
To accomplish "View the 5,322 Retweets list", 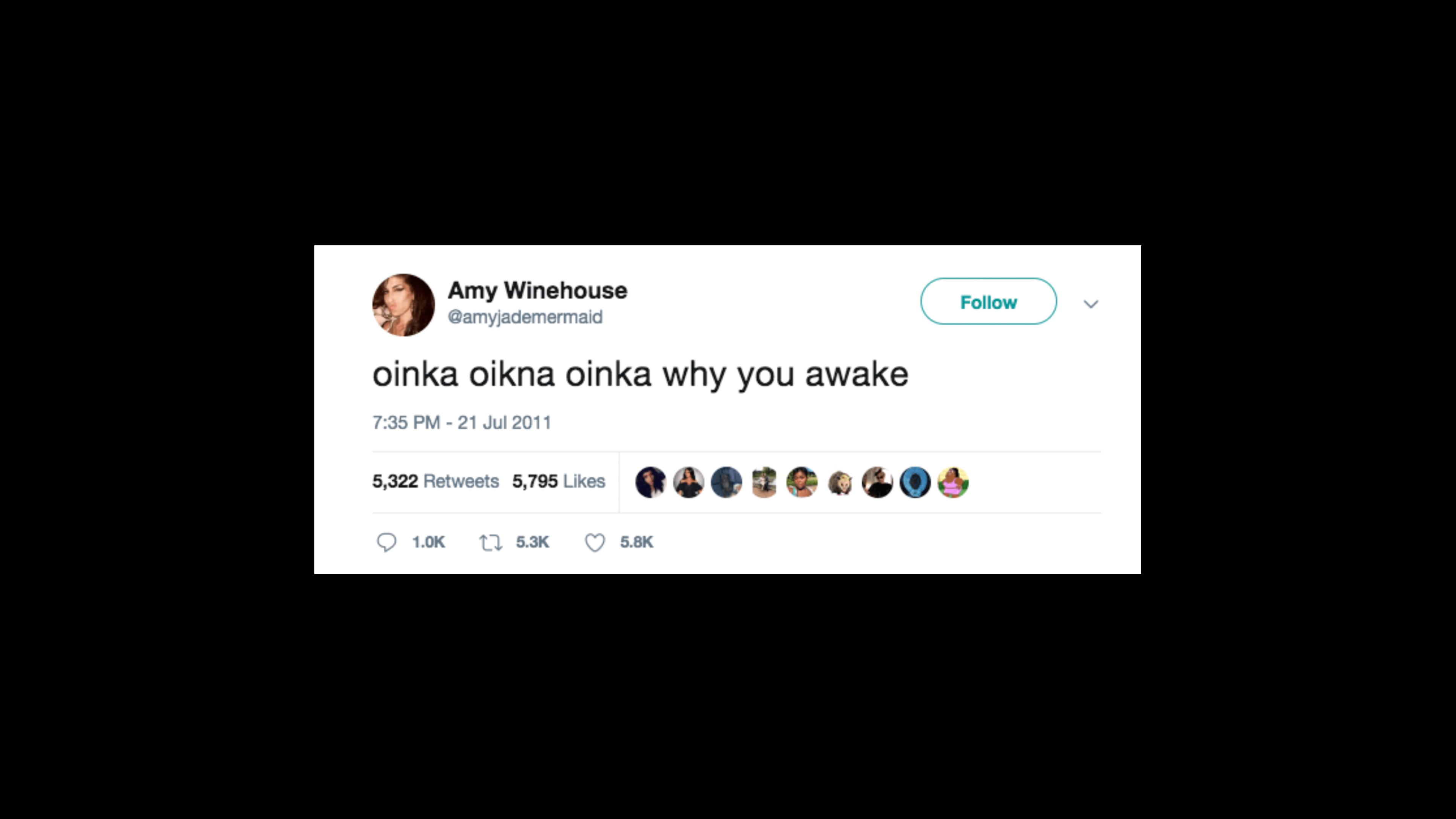I will [435, 481].
